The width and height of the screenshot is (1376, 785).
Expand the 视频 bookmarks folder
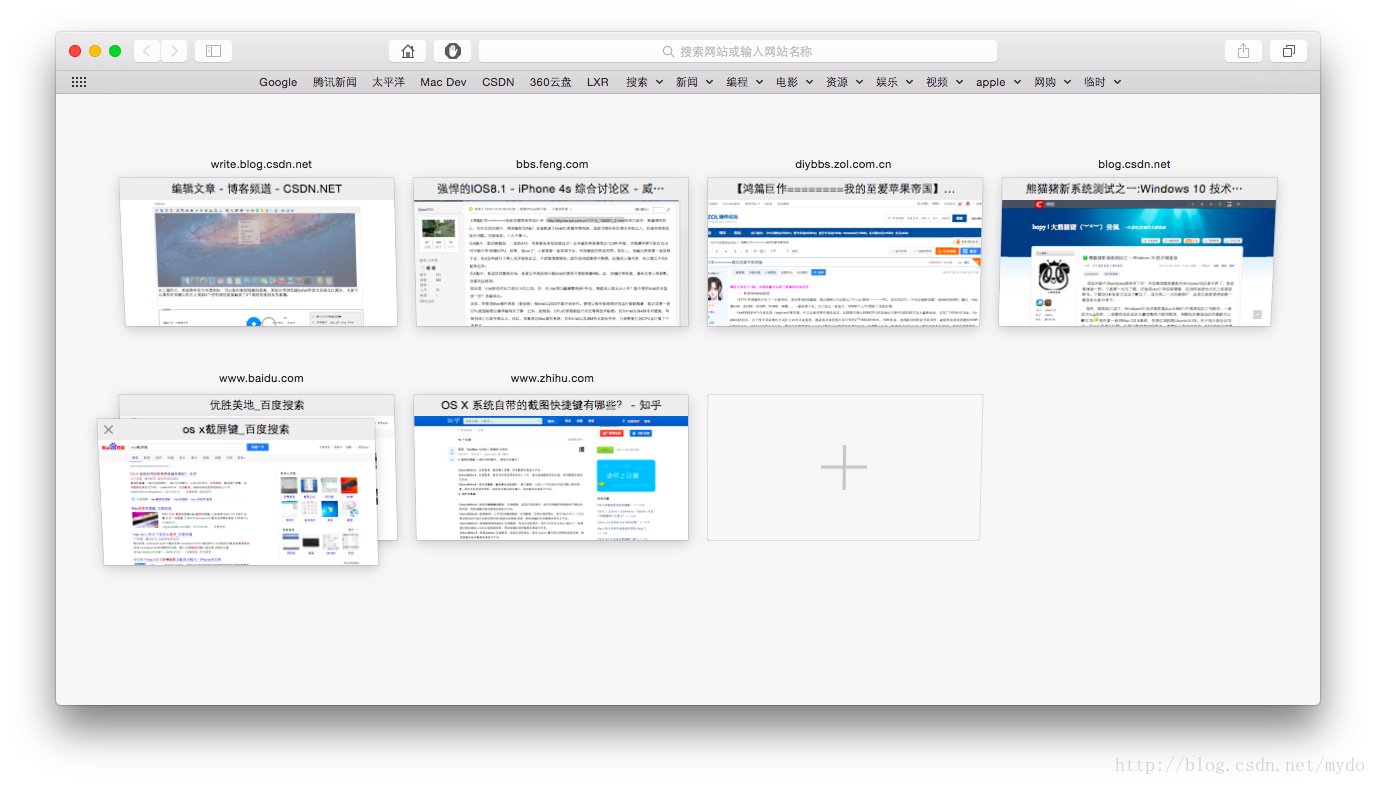click(x=944, y=82)
